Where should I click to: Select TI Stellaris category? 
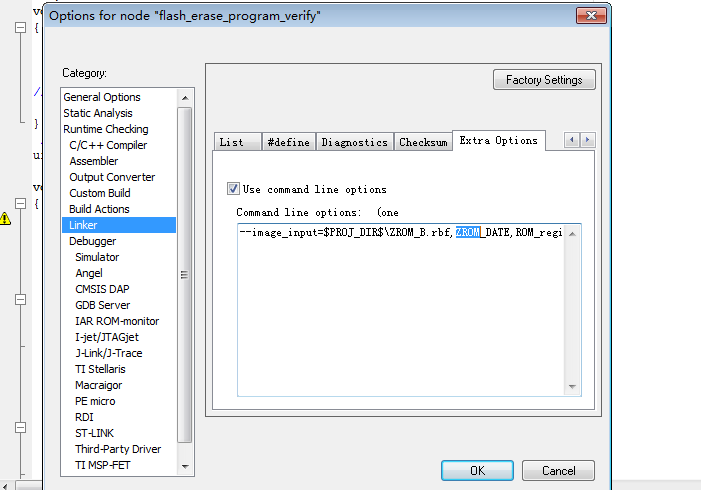tap(100, 369)
